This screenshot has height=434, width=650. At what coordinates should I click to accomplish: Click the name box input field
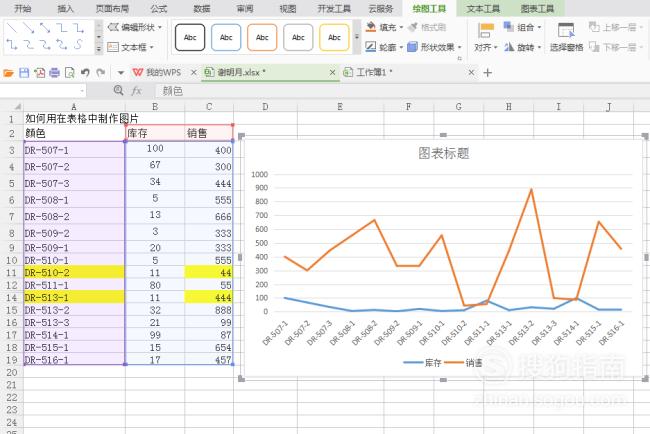pyautogui.click(x=42, y=90)
